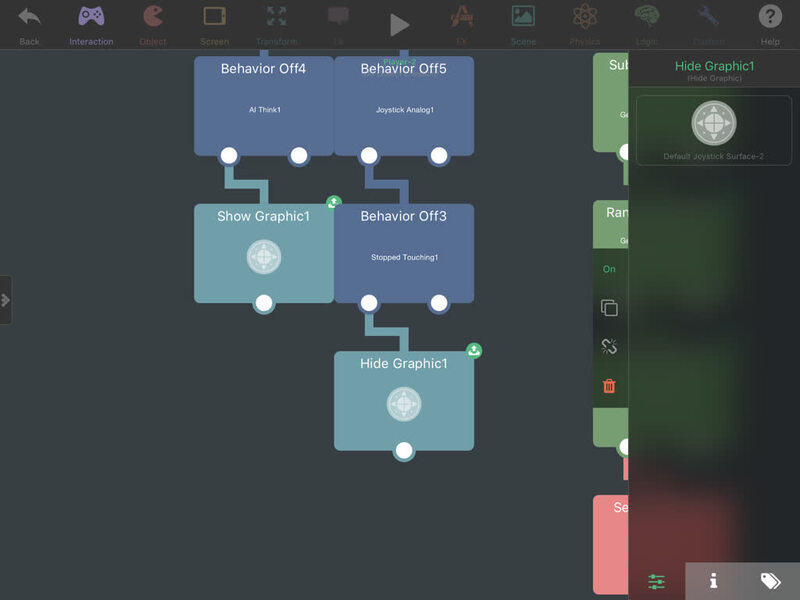The image size is (800, 600).
Task: Click the Hide Graphic1 properties title
Action: pos(714,66)
